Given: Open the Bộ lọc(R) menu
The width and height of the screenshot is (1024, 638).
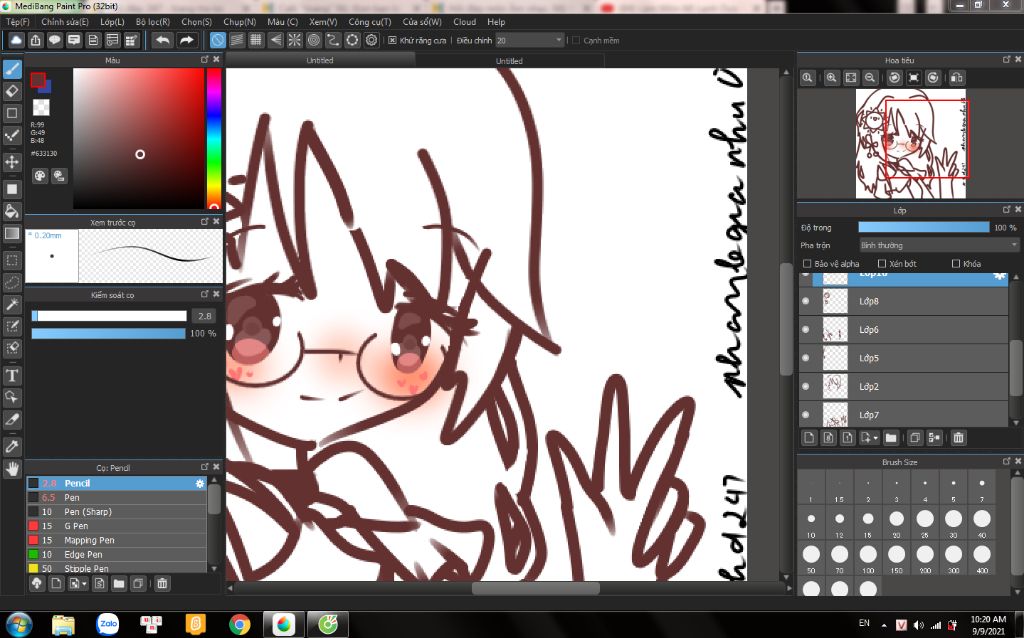Looking at the screenshot, I should tap(153, 22).
